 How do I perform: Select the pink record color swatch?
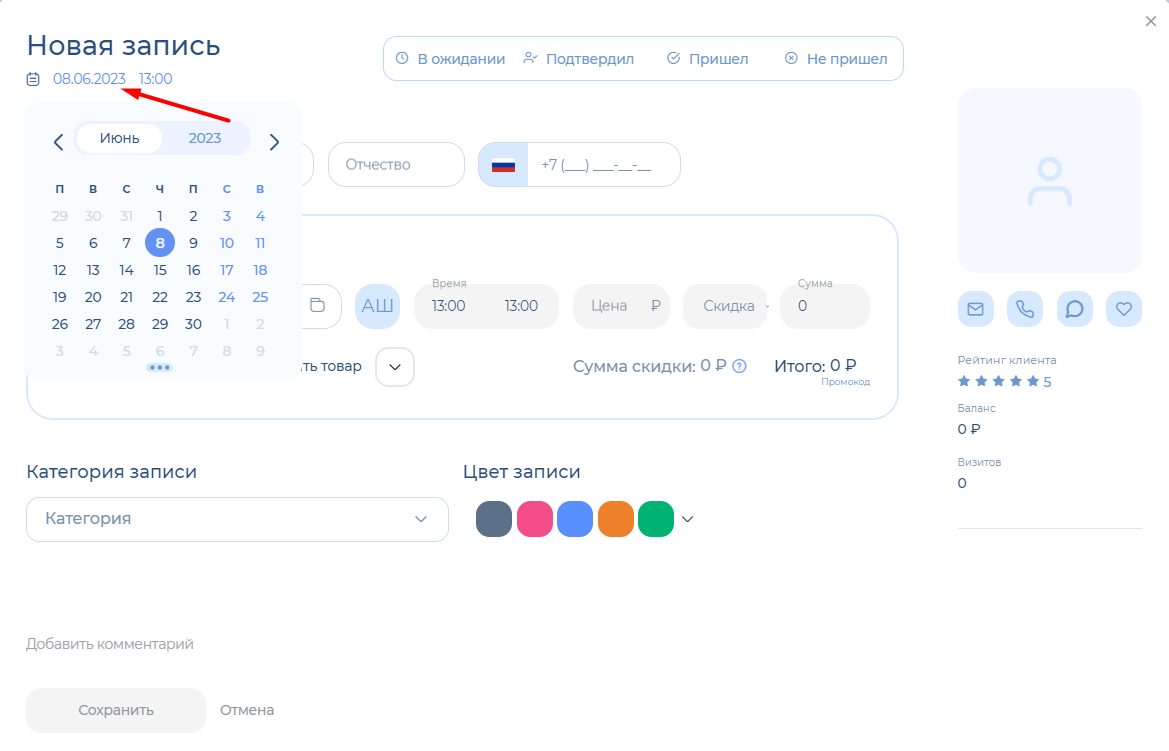tap(535, 519)
